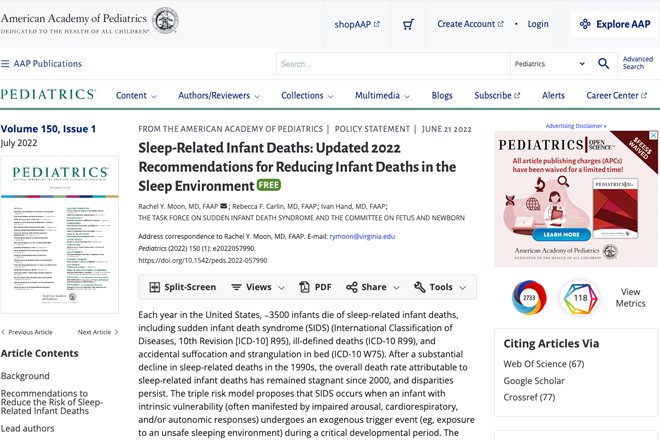The width and height of the screenshot is (660, 440).
Task: Open the Career Center link
Action: [x=617, y=96]
